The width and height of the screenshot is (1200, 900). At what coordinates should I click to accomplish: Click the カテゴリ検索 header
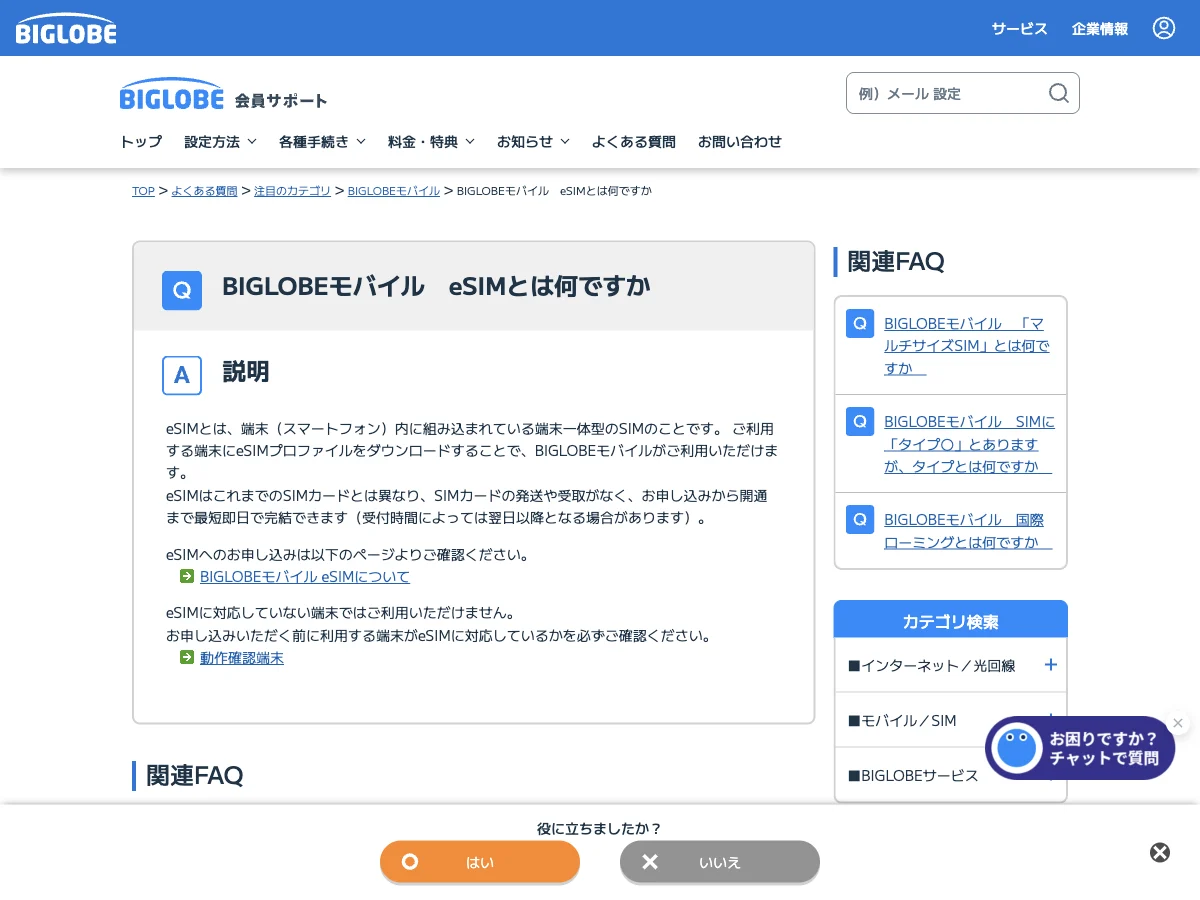point(951,621)
